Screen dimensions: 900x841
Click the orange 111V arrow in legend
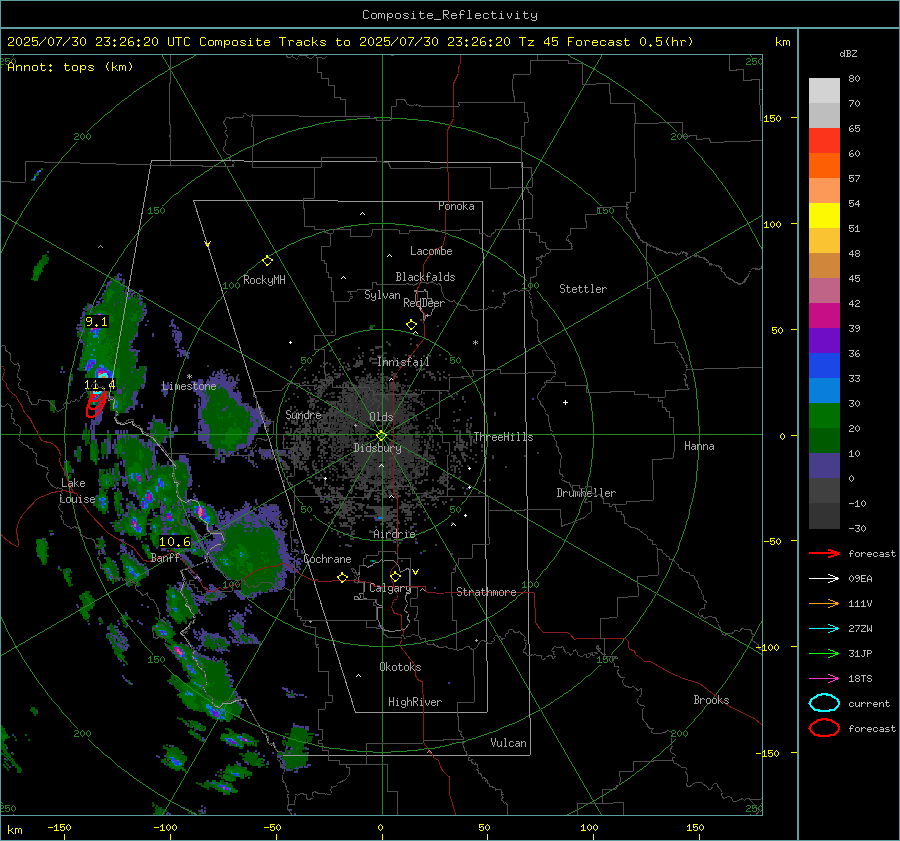pos(824,603)
